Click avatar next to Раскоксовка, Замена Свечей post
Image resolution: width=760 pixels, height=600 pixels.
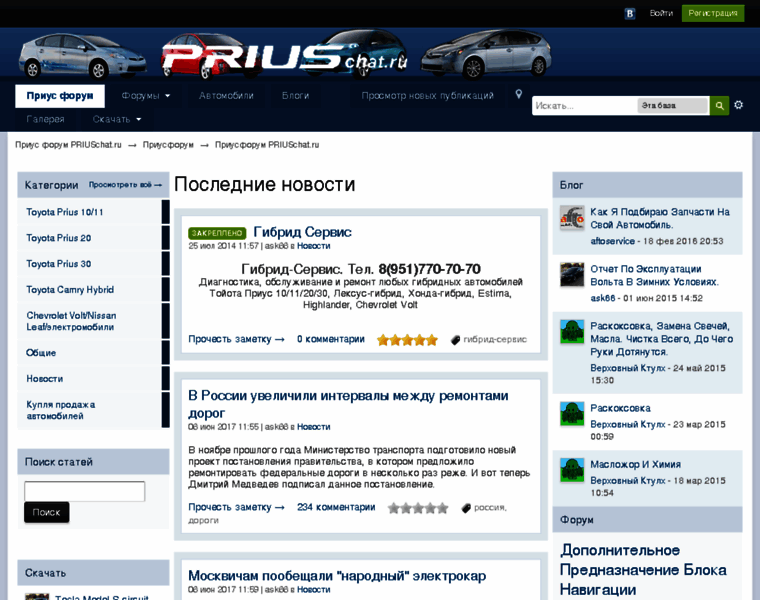pyautogui.click(x=572, y=332)
